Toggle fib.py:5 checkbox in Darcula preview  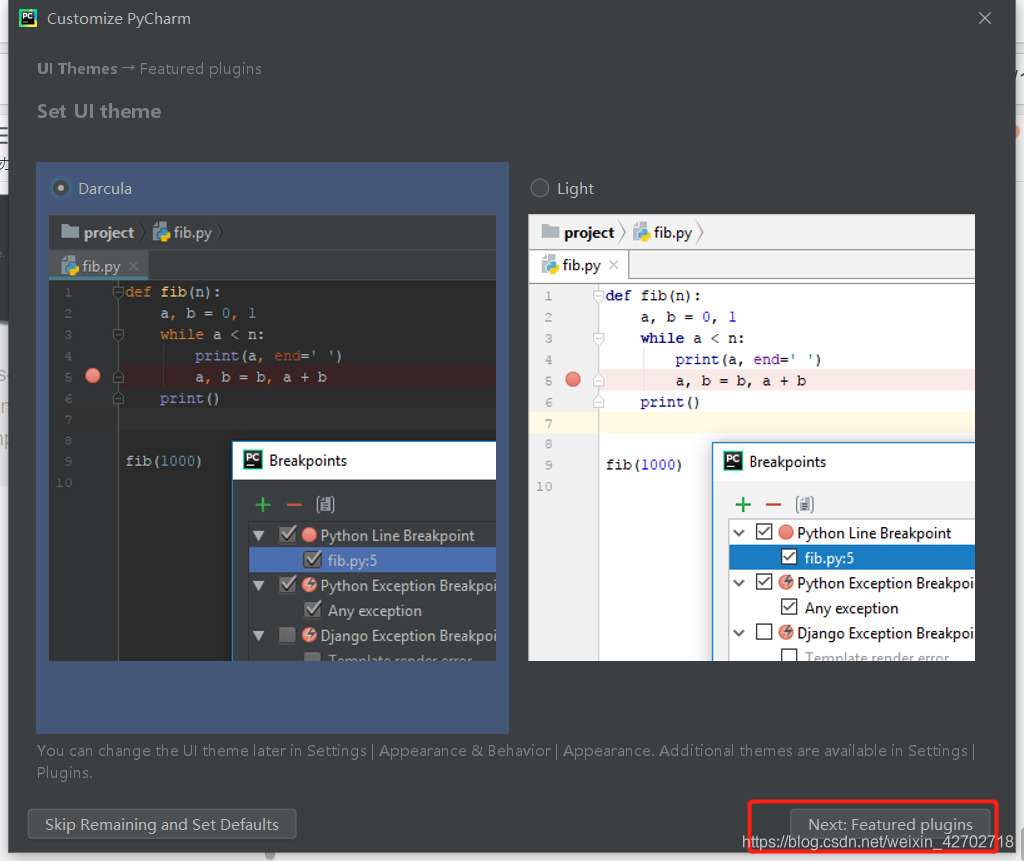point(313,559)
